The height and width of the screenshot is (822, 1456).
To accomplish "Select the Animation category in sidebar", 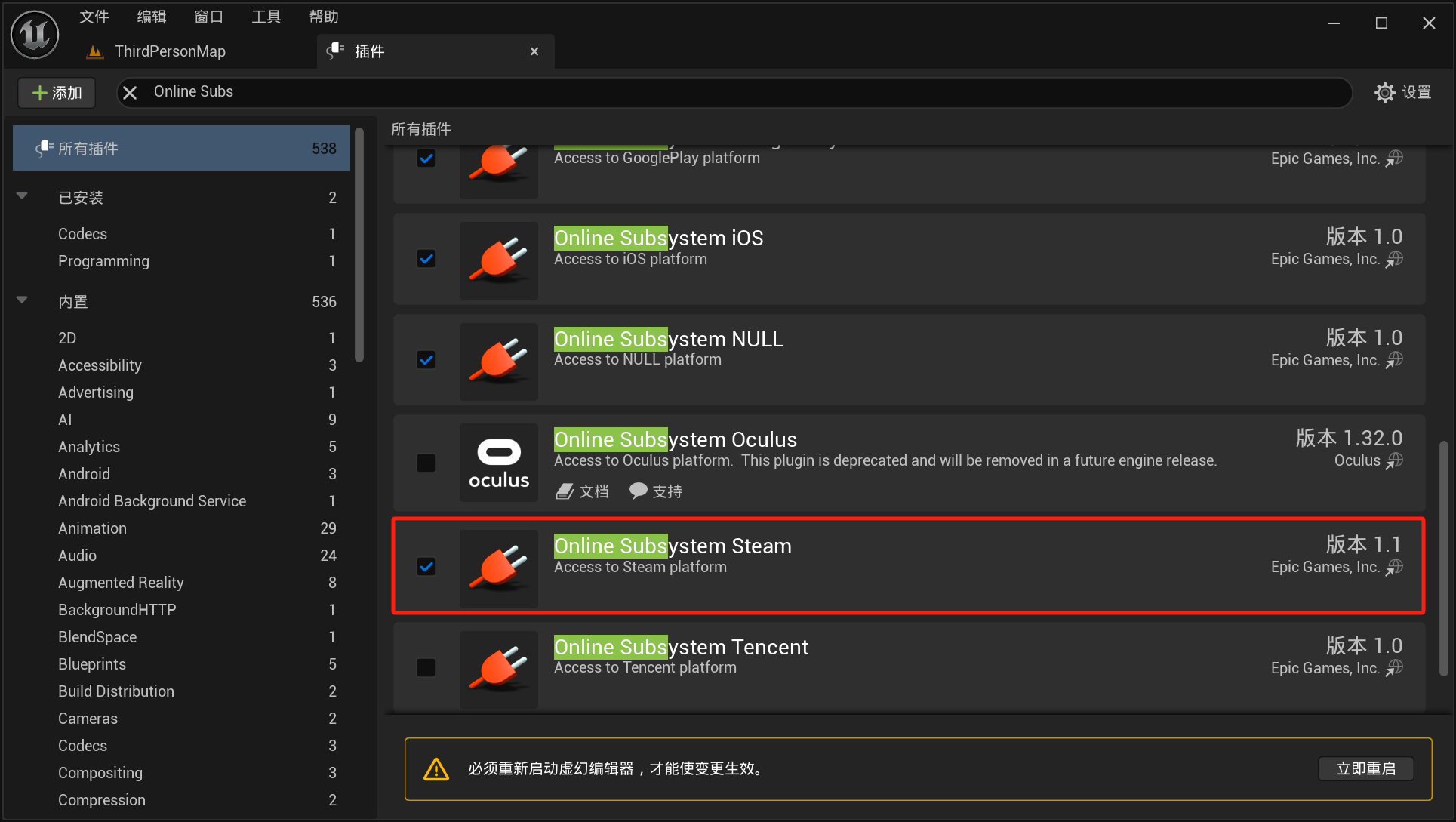I will (x=92, y=528).
